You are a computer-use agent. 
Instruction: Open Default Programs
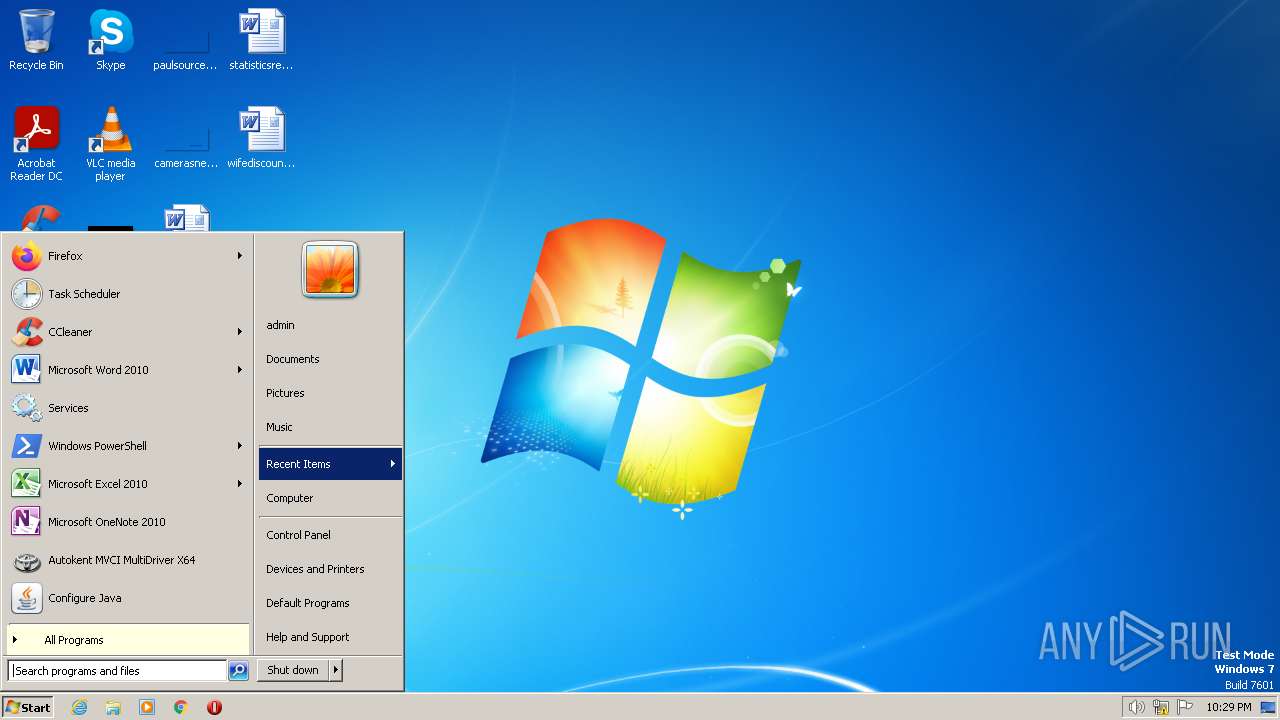330,603
